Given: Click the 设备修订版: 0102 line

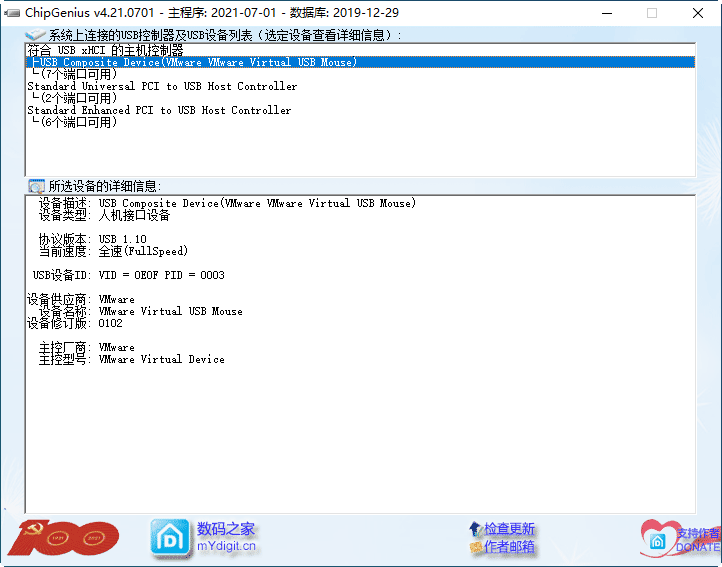Looking at the screenshot, I should (x=75, y=323).
